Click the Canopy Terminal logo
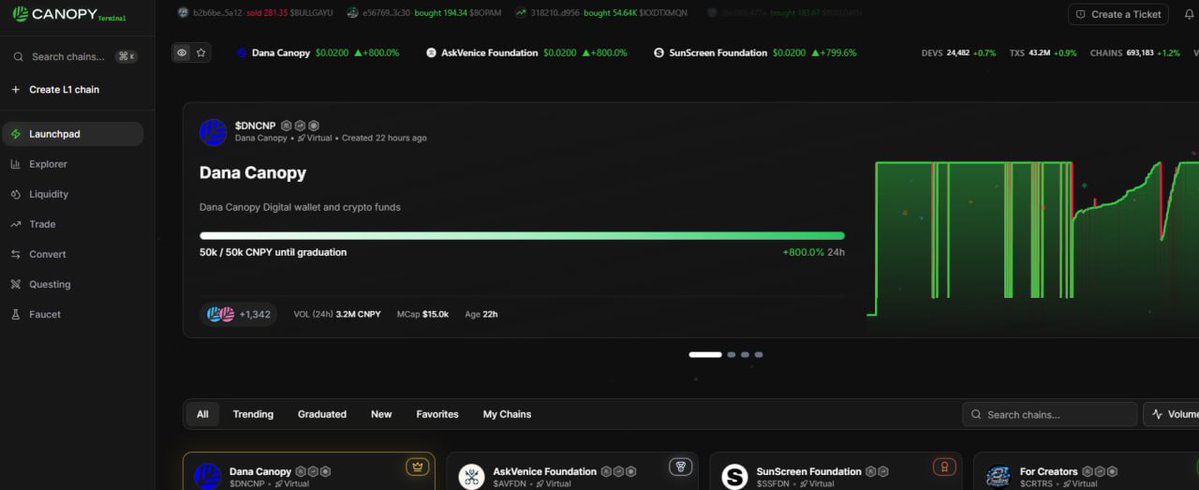This screenshot has height=490, width=1199. [x=69, y=14]
